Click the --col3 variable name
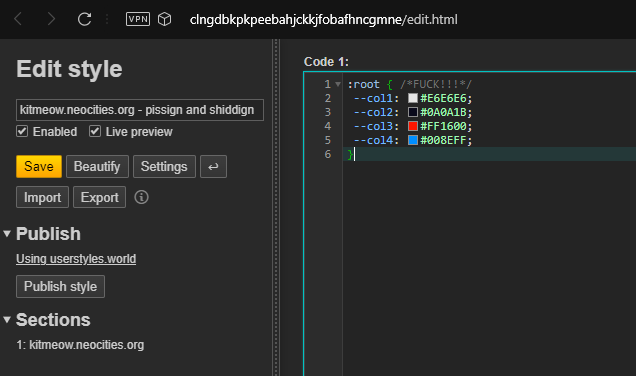The image size is (636, 376). coord(374,126)
